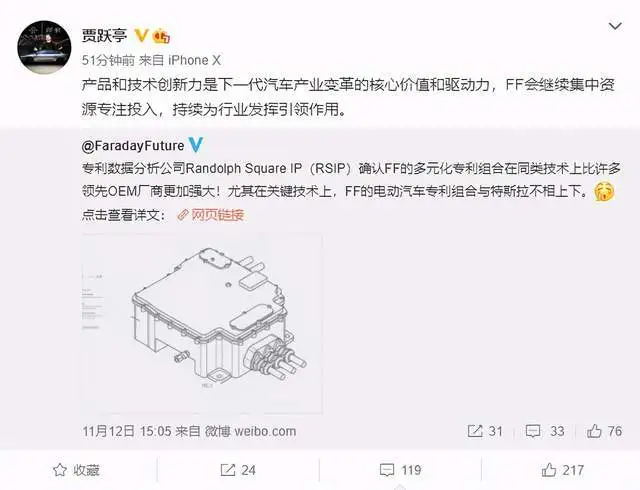Click the gold V verification badge

[x=141, y=36]
